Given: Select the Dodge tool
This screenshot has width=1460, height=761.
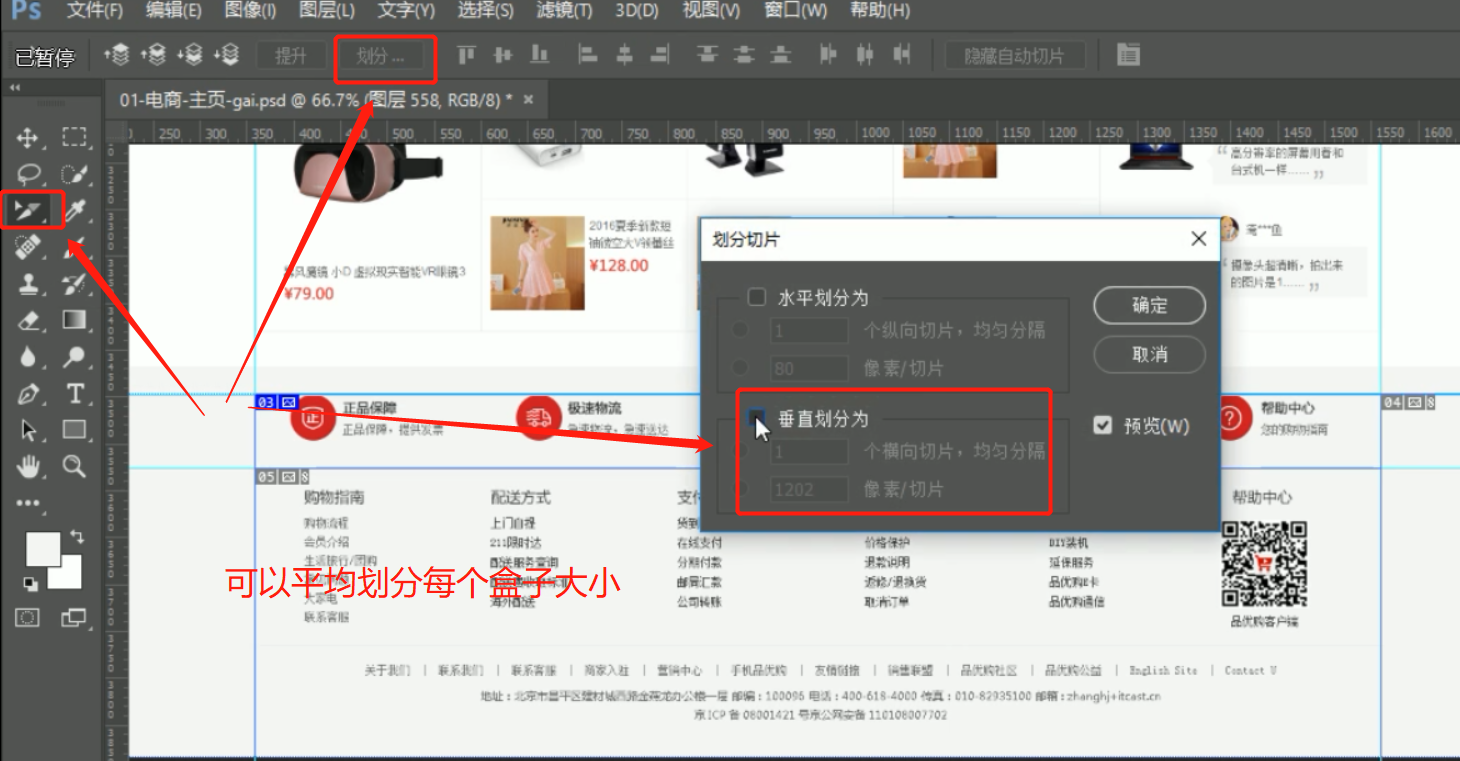Looking at the screenshot, I should click(x=74, y=357).
